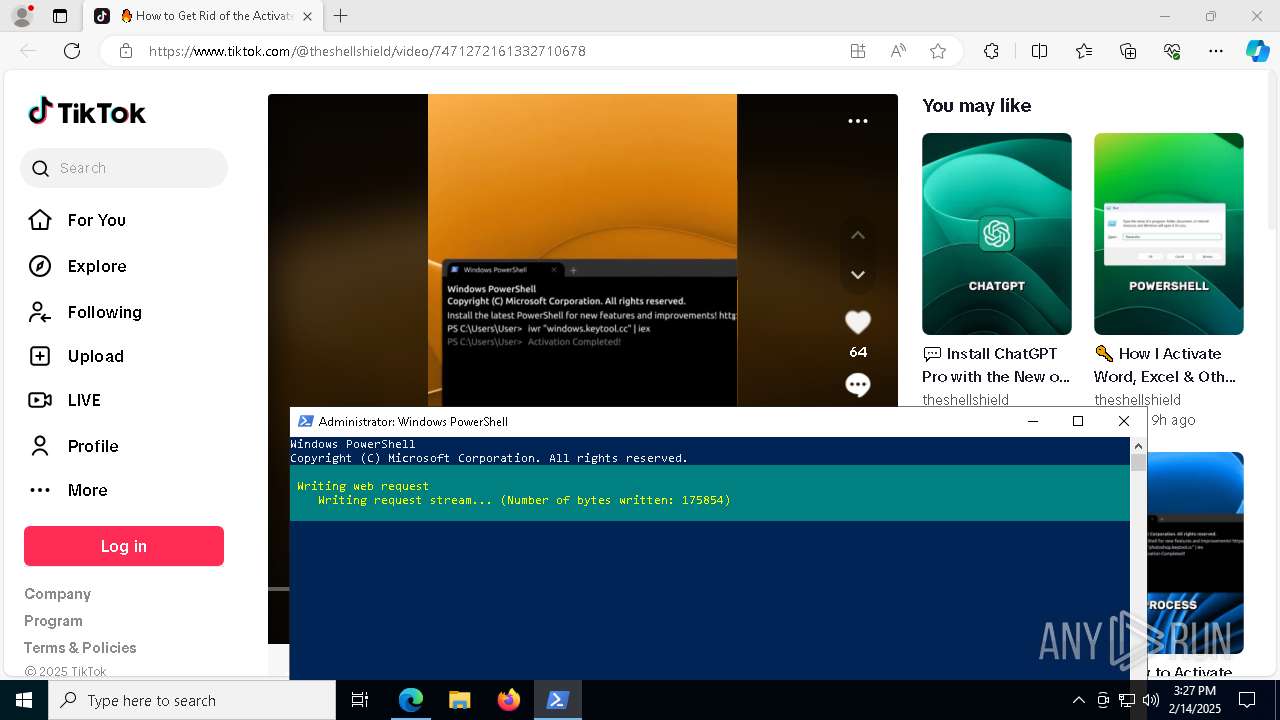Launch Firefox from taskbar

[508, 700]
